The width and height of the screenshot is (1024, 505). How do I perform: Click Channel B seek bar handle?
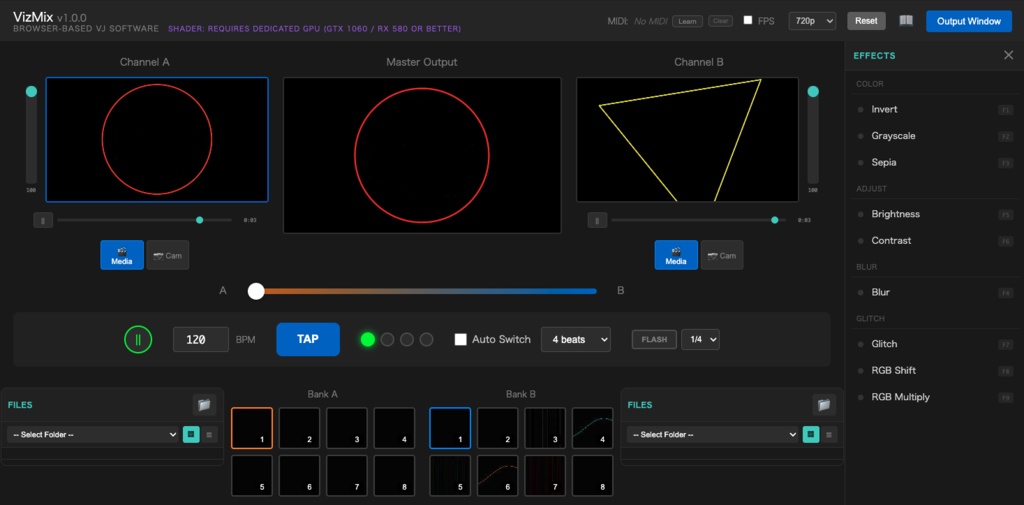click(x=775, y=220)
